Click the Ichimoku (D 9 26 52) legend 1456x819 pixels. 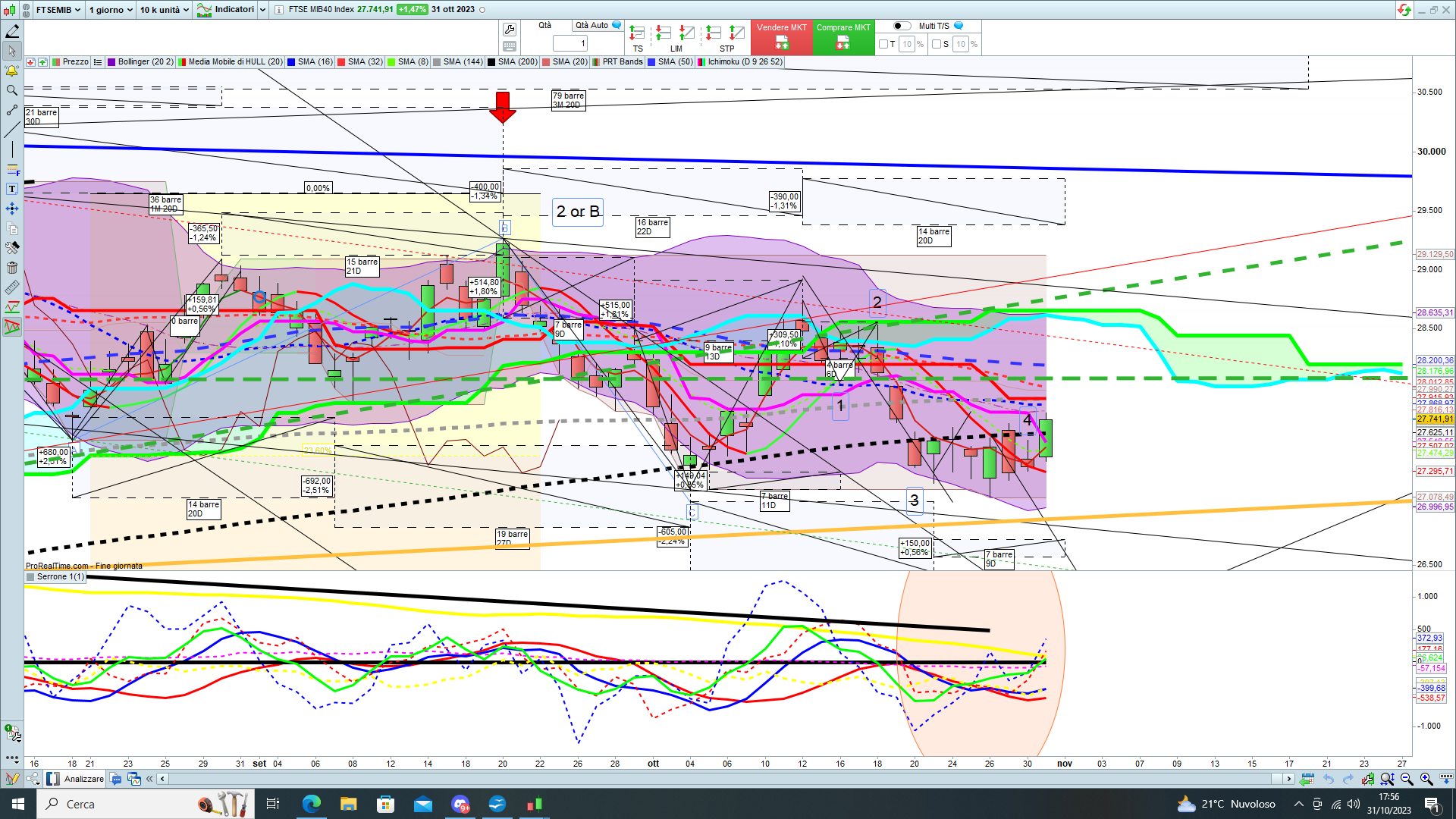[x=740, y=62]
